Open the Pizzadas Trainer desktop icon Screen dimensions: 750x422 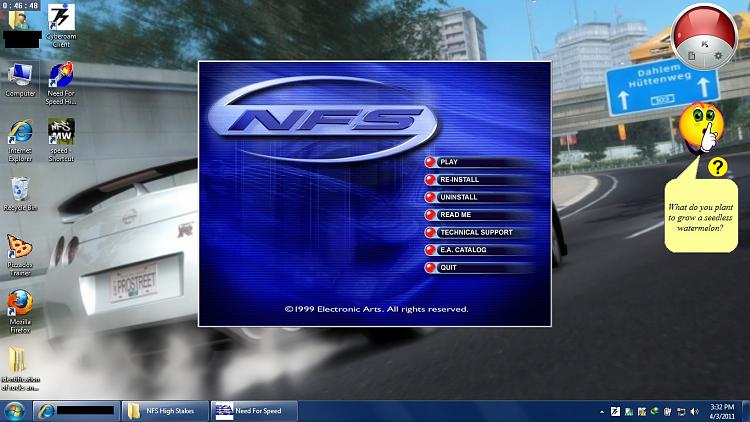[20, 255]
